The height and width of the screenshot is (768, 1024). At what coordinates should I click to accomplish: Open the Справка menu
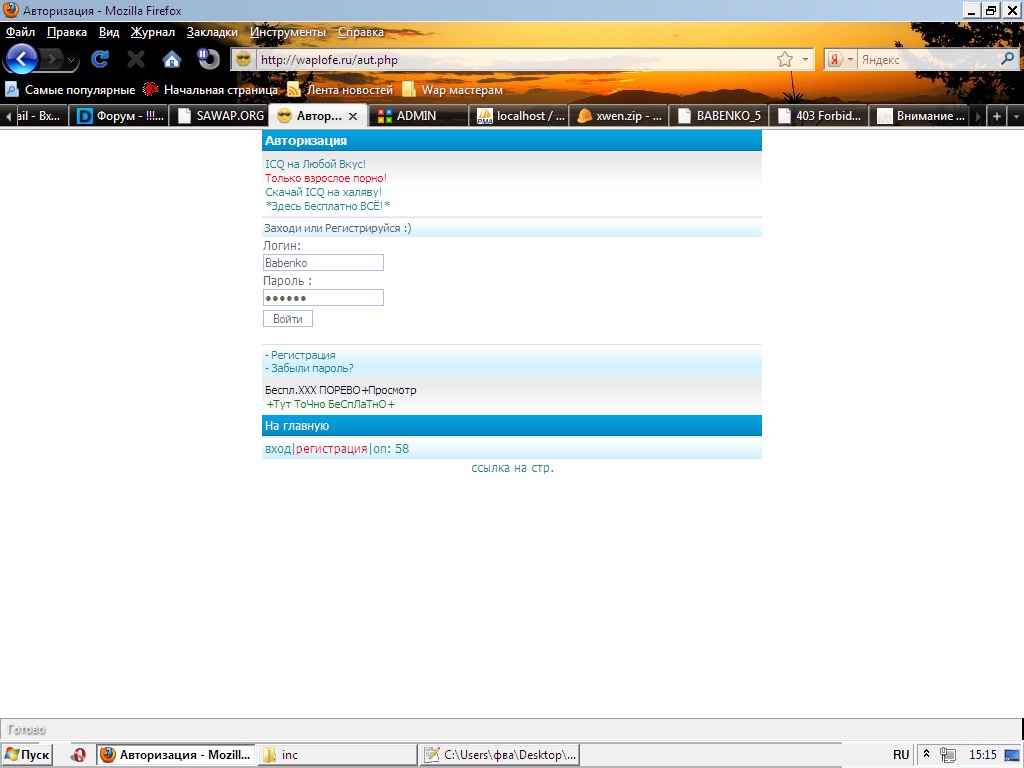coord(360,31)
